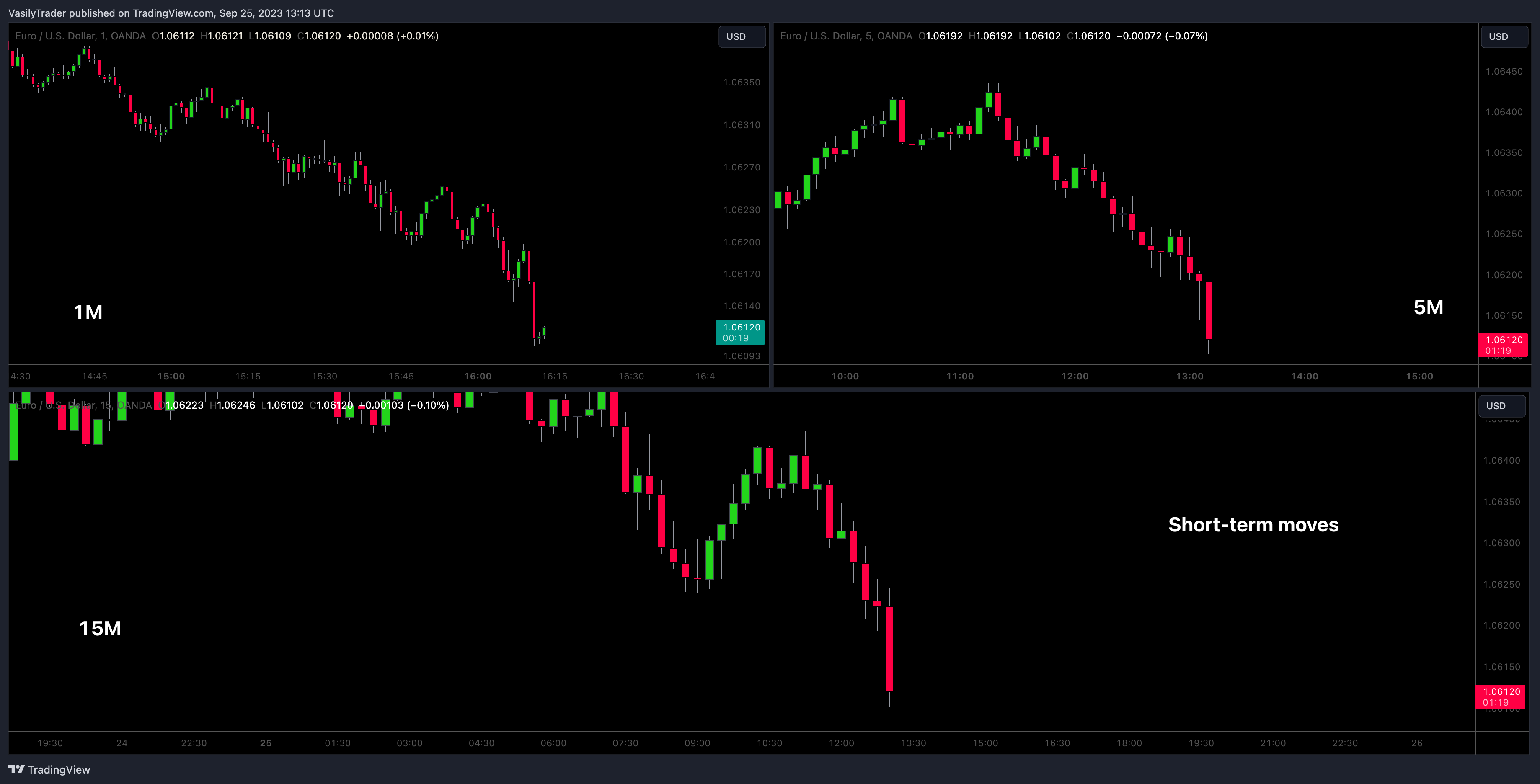This screenshot has width=1540, height=784.
Task: Click date 25 on the 15M time axis
Action: [266, 743]
